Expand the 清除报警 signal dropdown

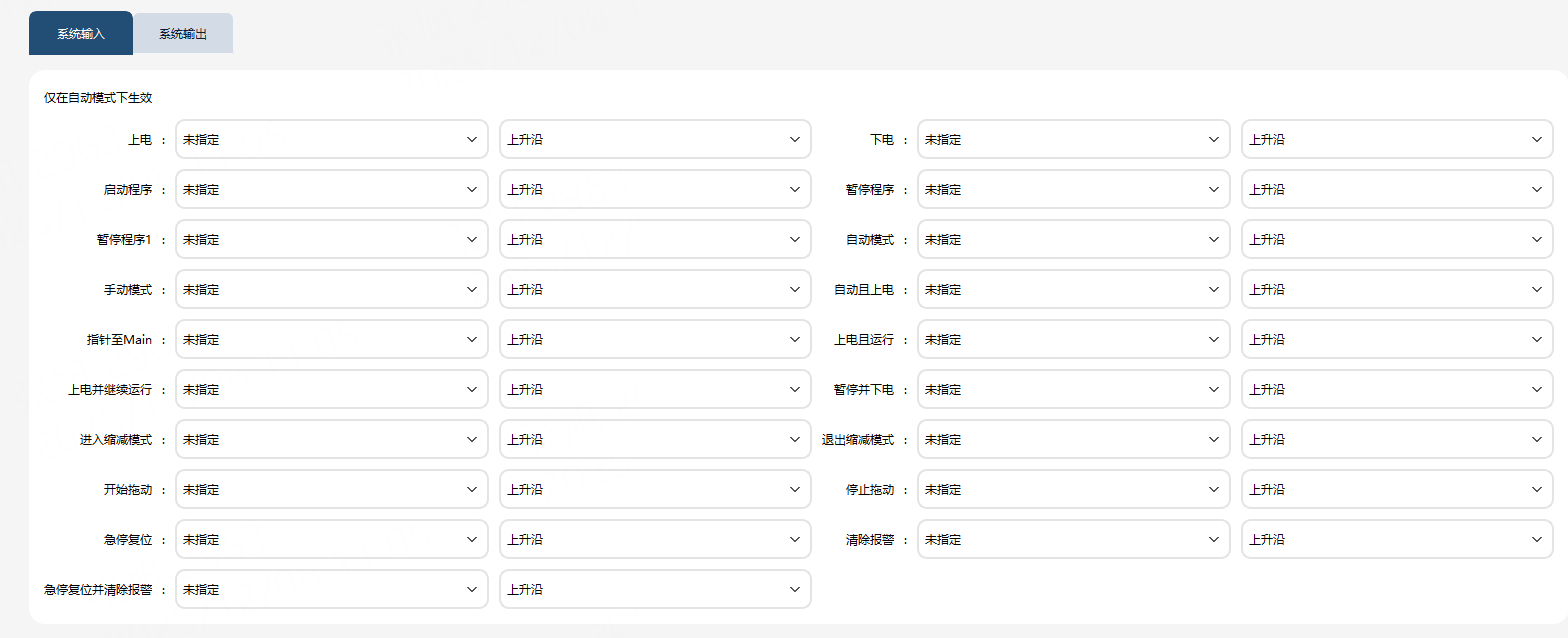[1074, 540]
